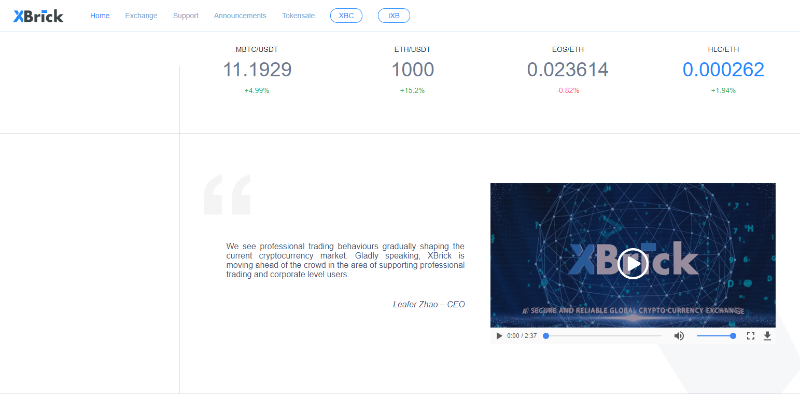Open the Tokensale page
800x394 pixels.
(x=298, y=16)
